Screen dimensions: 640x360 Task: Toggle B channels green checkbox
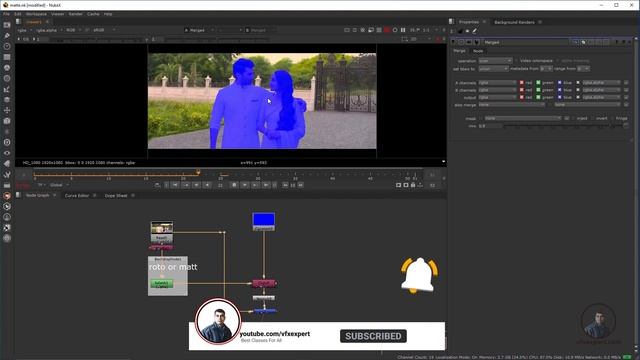tap(538, 90)
